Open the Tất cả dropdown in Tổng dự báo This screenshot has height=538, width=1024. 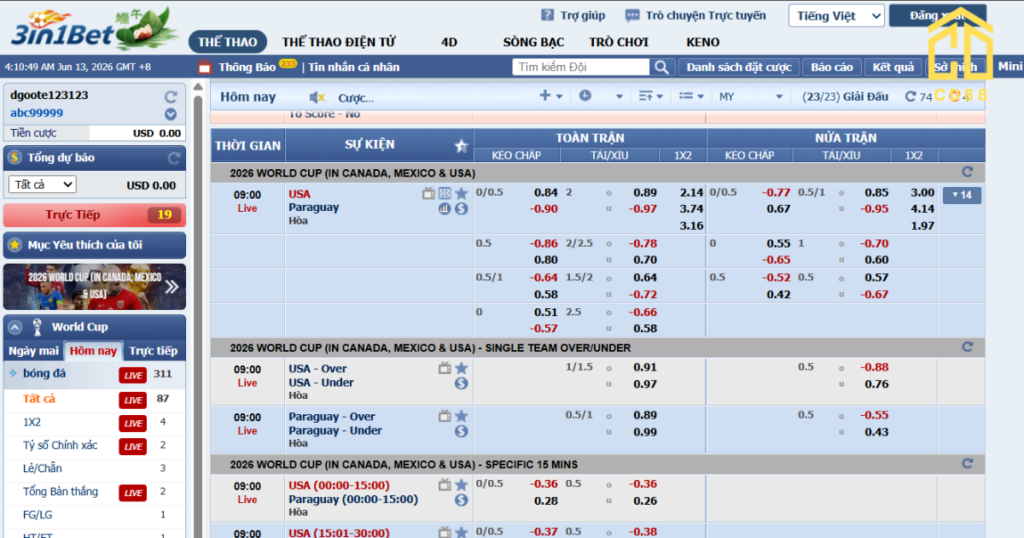coord(42,185)
